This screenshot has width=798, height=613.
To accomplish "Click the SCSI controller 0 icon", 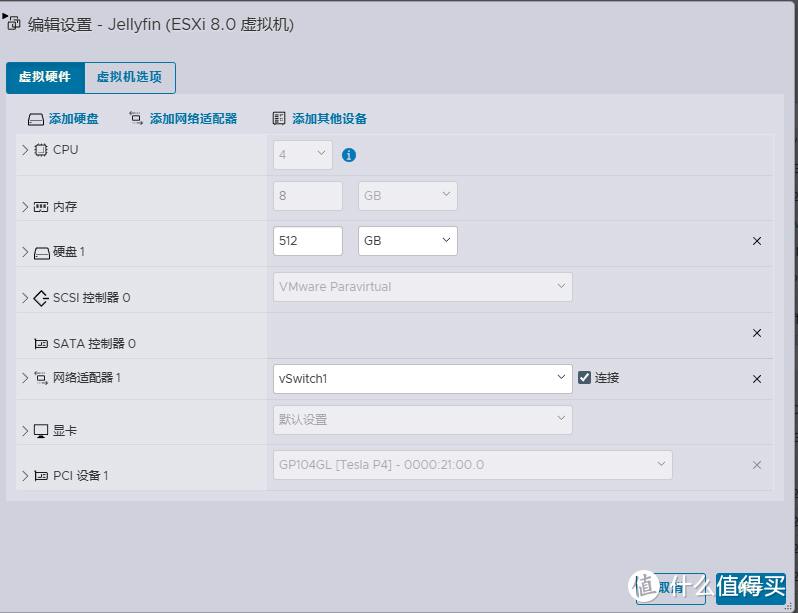I will point(41,298).
